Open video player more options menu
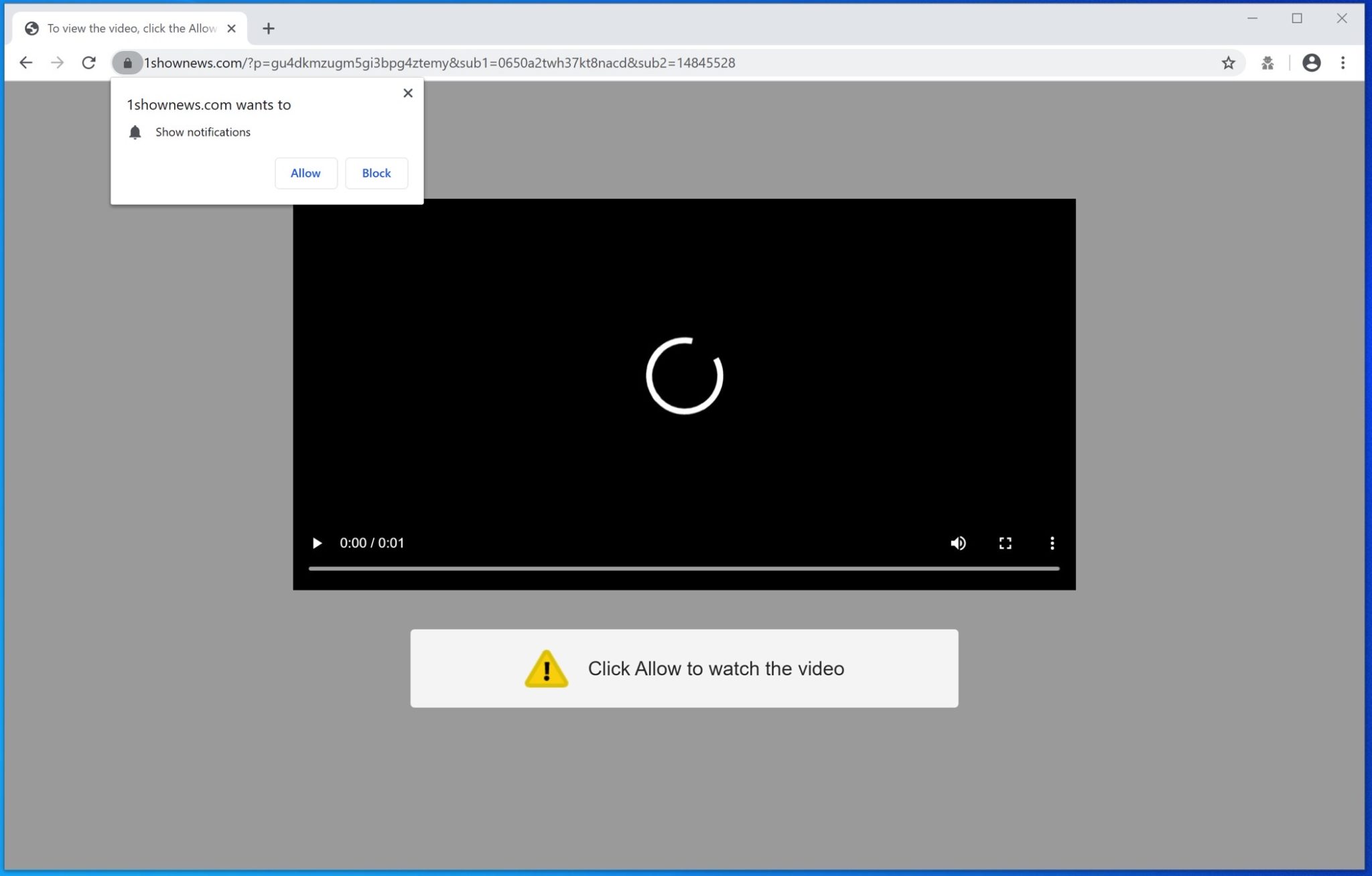Image resolution: width=1372 pixels, height=876 pixels. point(1052,543)
